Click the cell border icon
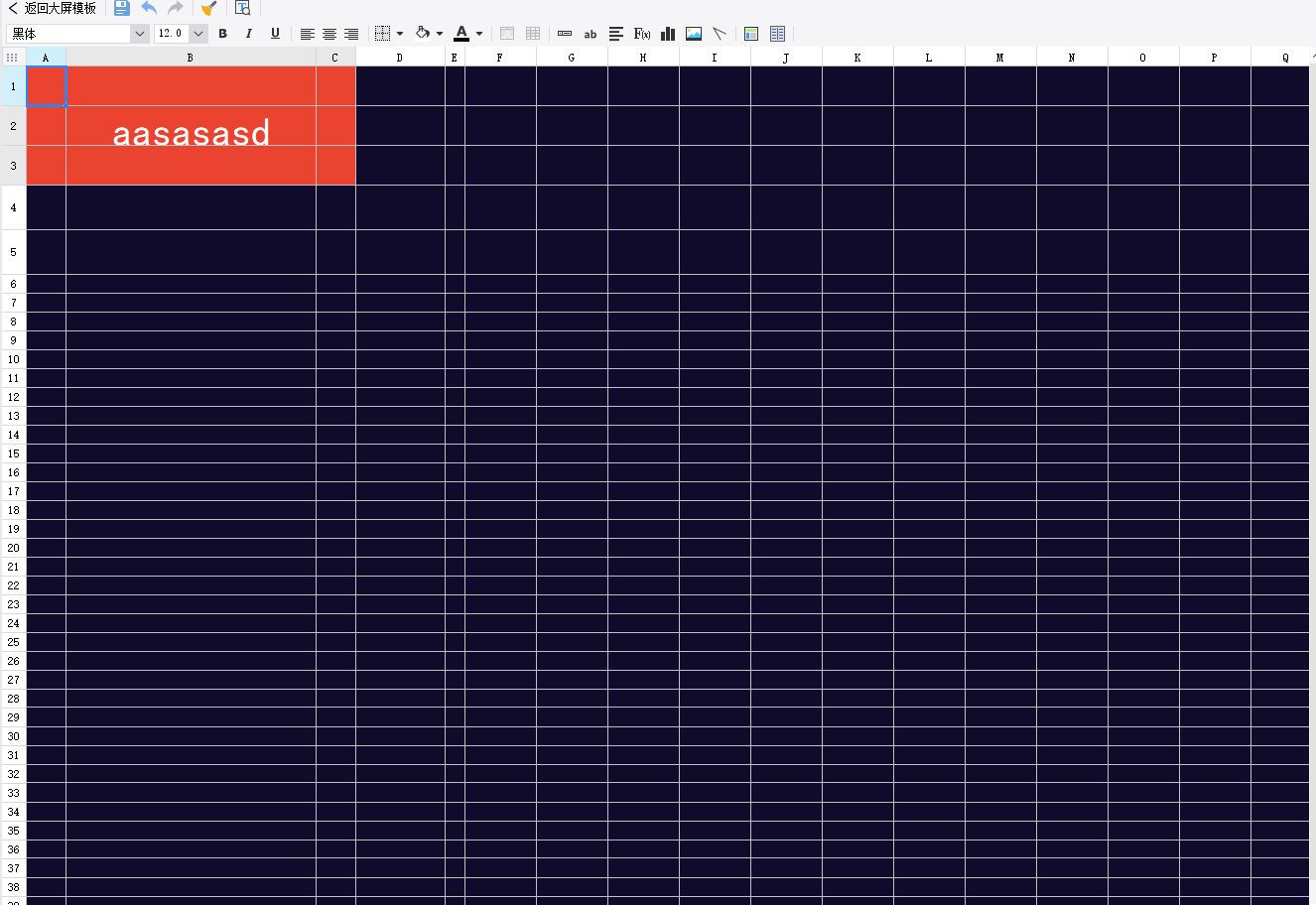The width and height of the screenshot is (1316, 905). [382, 34]
